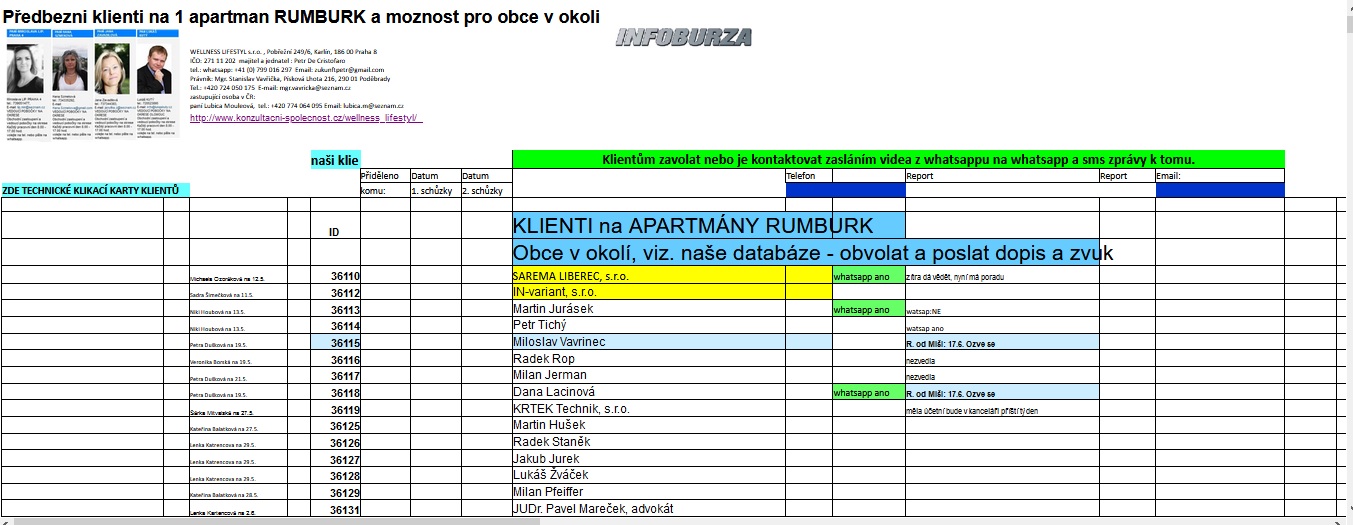This screenshot has height=525, width=1353.
Task: Select the 'Milan Jerman' cell
Action: point(649,375)
